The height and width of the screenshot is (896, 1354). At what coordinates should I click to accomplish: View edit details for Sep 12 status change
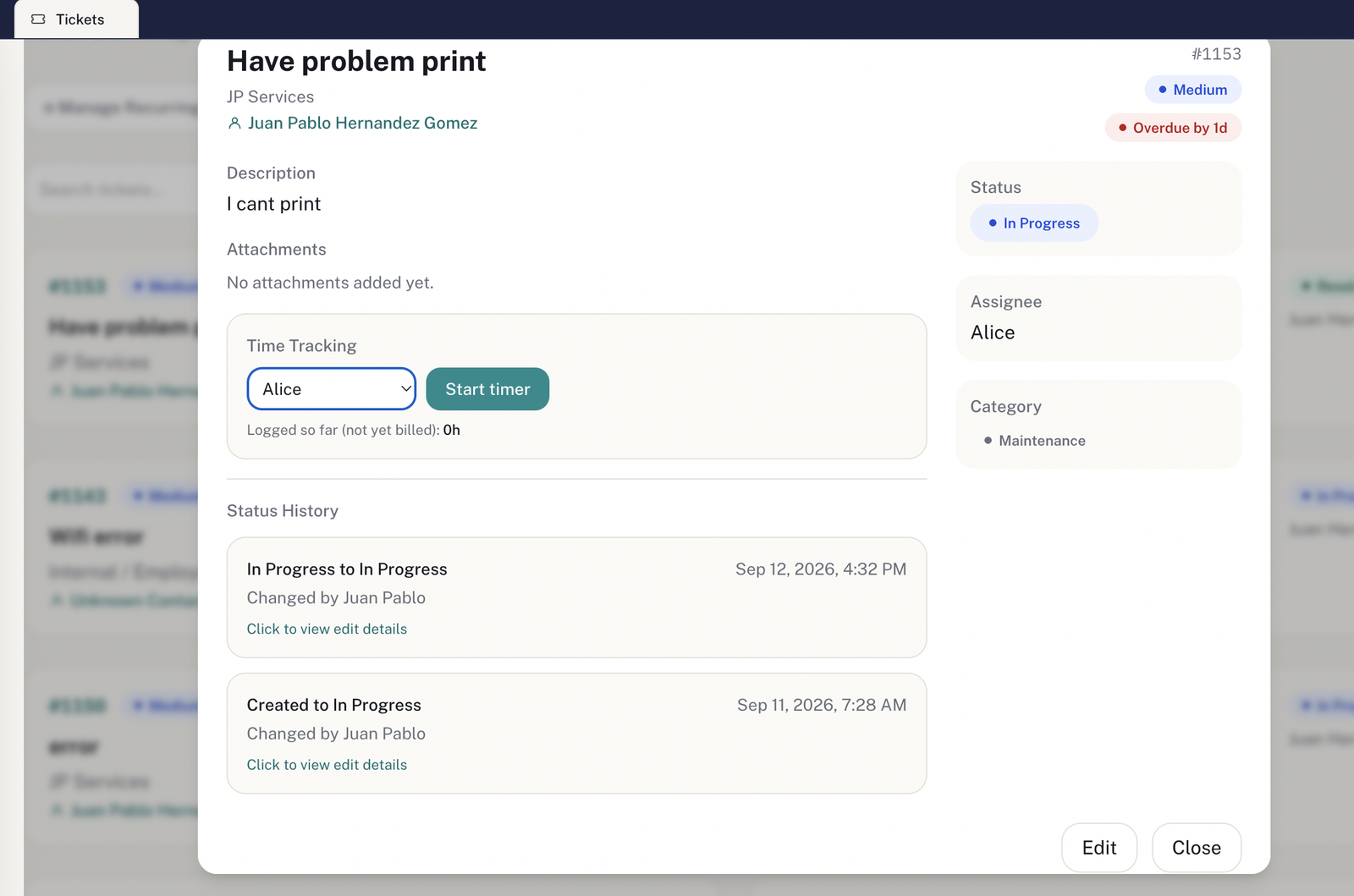pos(327,629)
